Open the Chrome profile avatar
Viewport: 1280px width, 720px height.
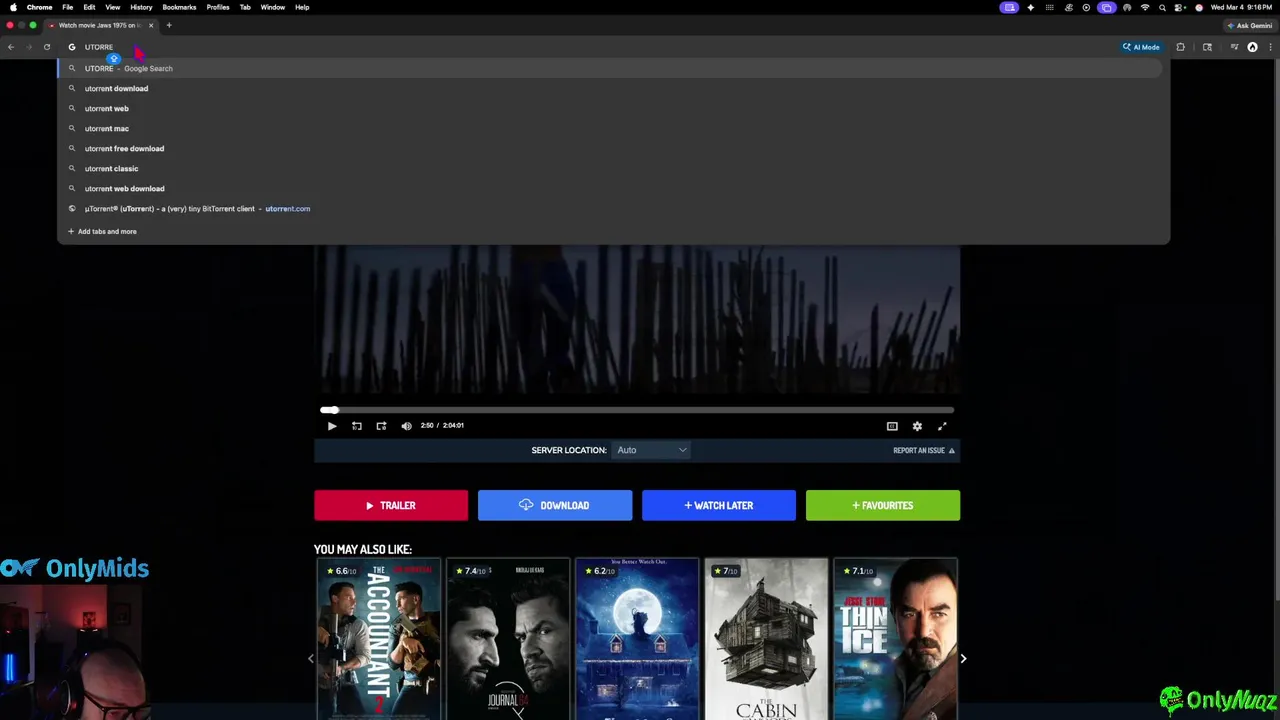coord(1252,47)
